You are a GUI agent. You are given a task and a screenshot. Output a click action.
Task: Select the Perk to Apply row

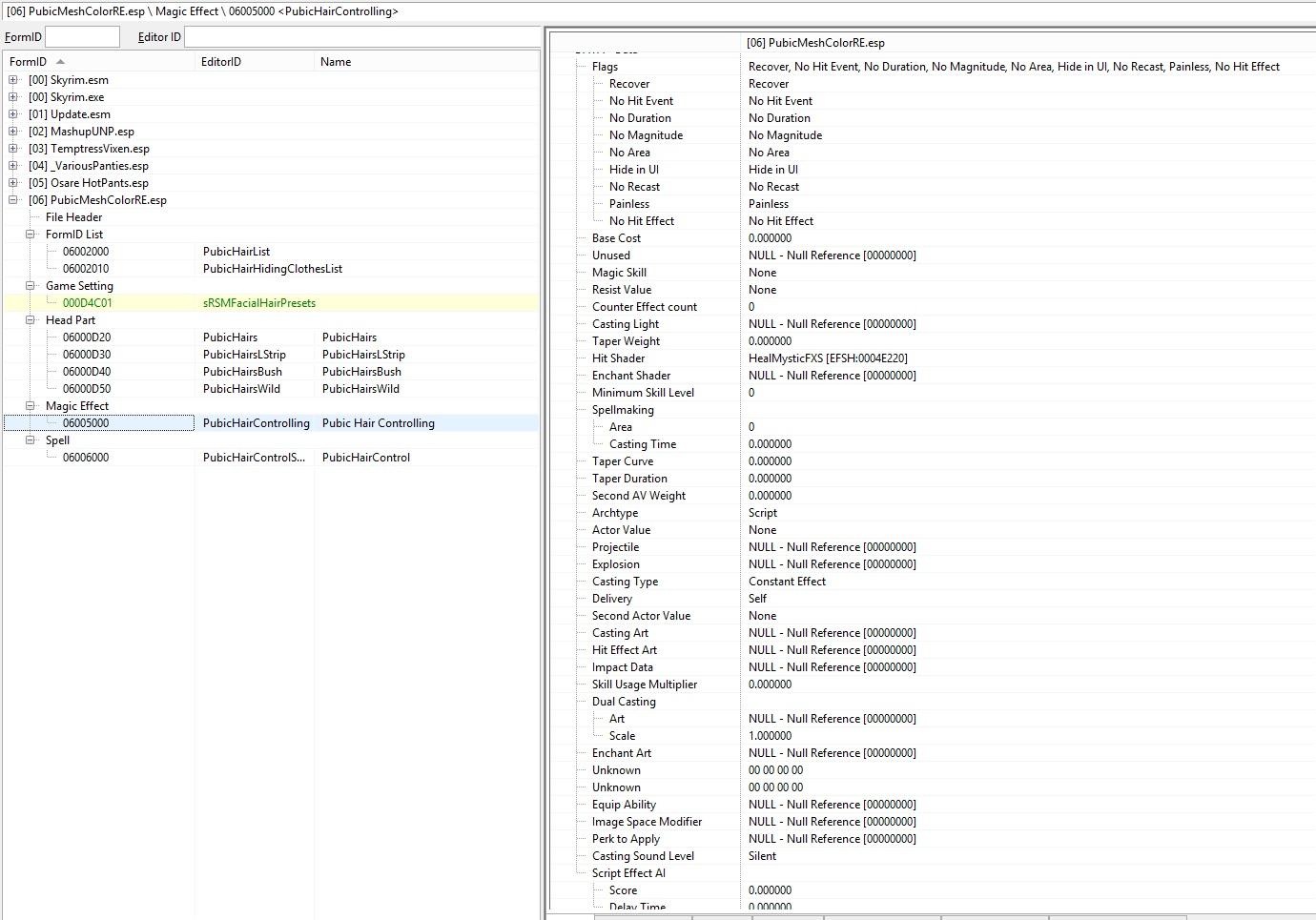pos(933,839)
